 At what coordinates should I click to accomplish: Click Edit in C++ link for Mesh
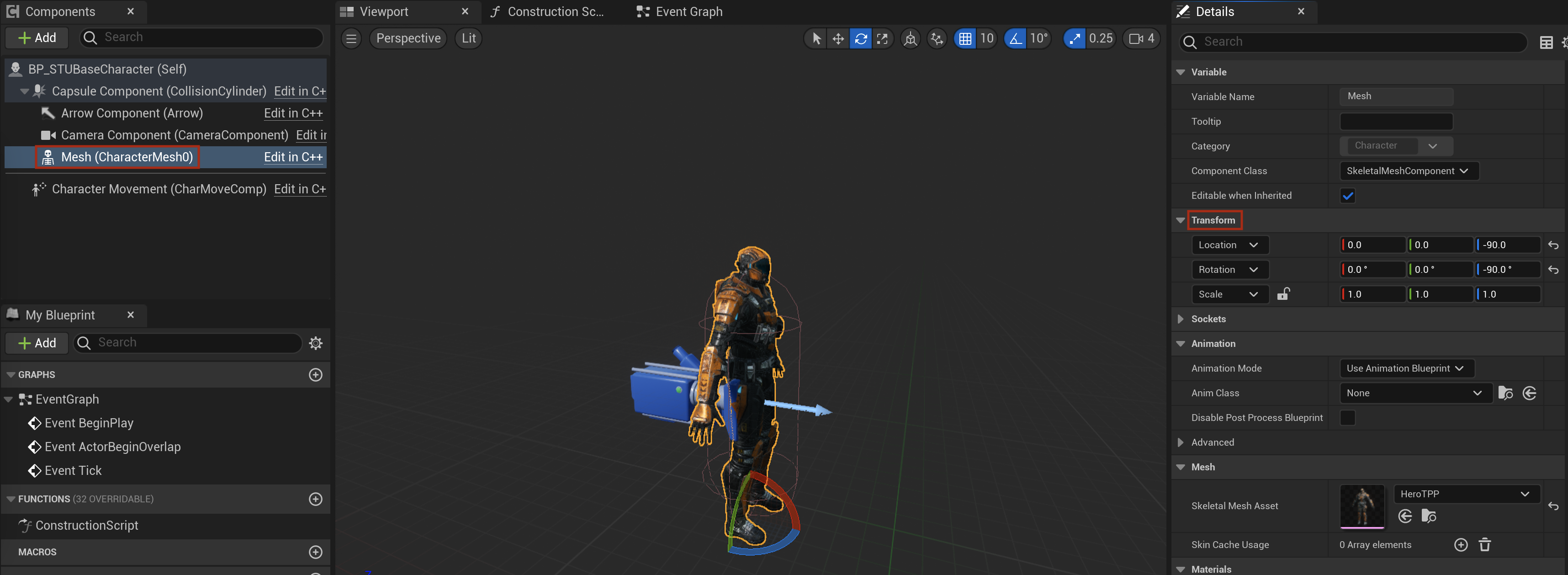pos(293,157)
